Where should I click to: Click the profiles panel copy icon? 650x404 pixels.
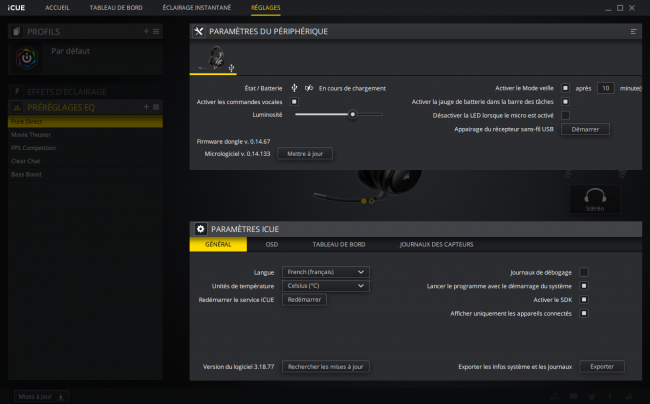[17, 31]
